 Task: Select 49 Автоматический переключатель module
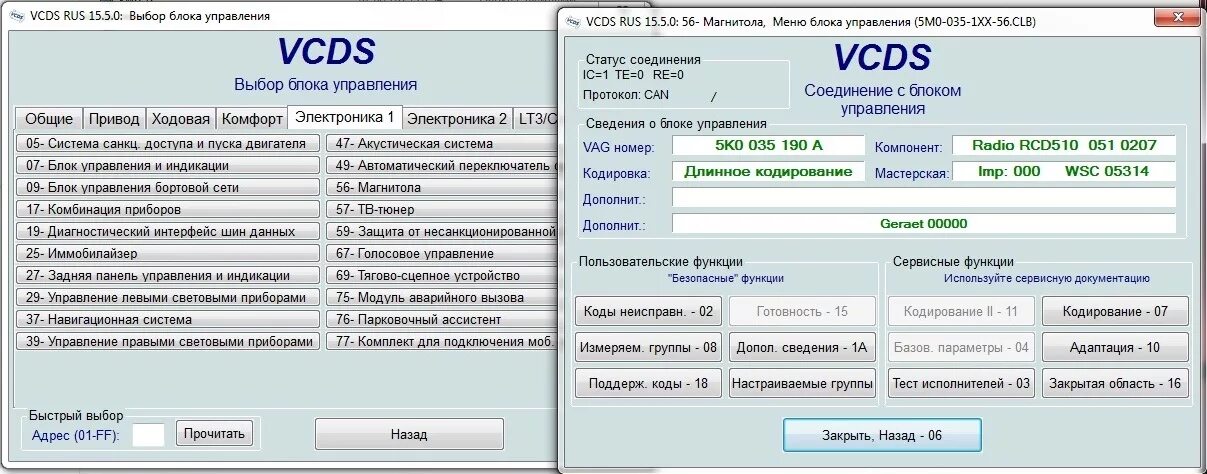pyautogui.click(x=442, y=165)
